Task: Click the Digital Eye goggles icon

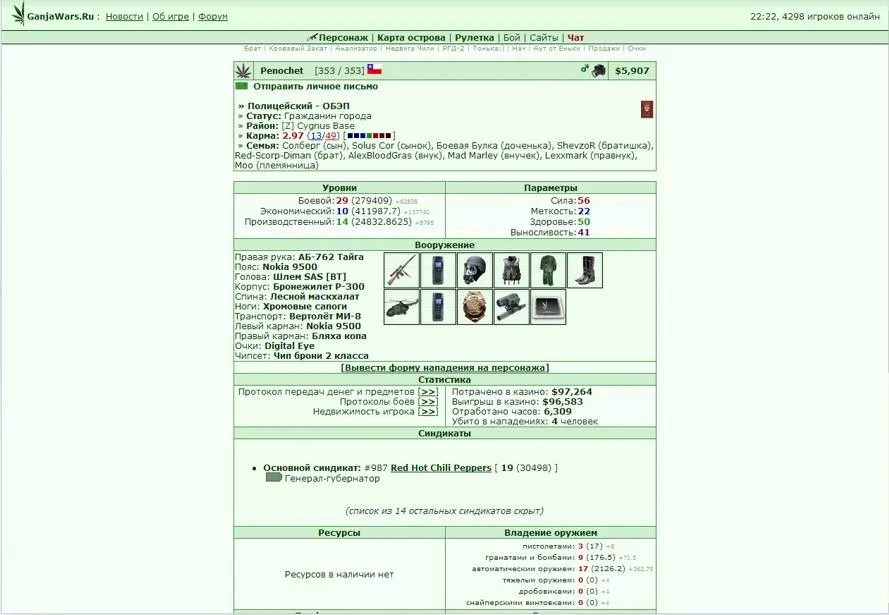Action: (x=511, y=307)
